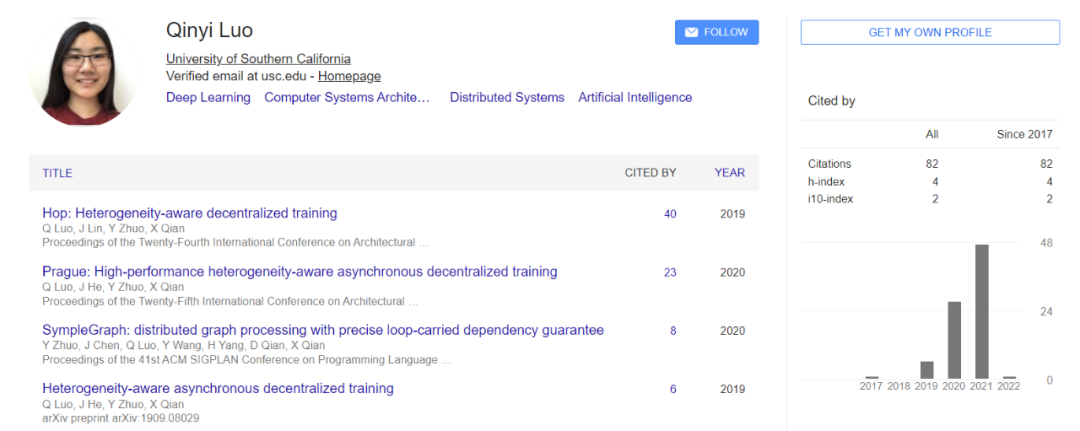Sort publications by Cited By column
Image resolution: width=1080 pixels, height=431 pixels.
click(650, 173)
